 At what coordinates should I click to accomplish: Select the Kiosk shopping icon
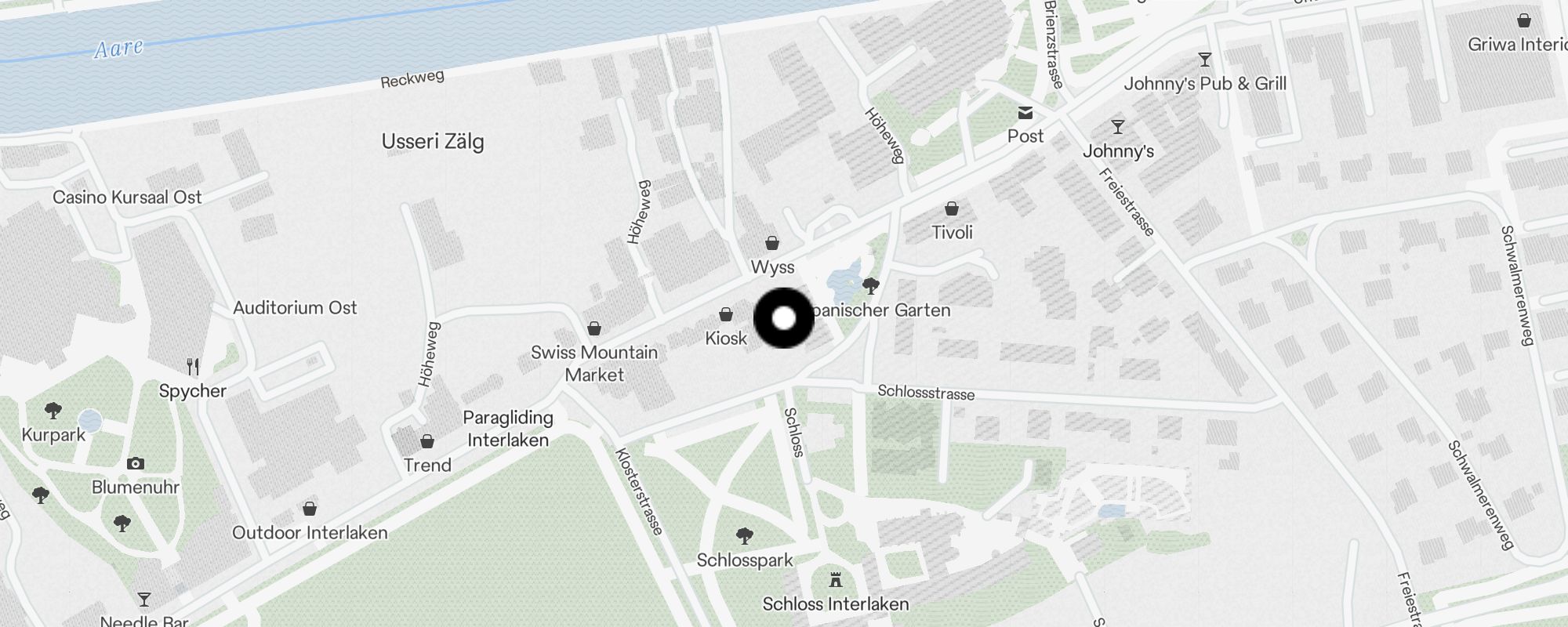(x=726, y=314)
